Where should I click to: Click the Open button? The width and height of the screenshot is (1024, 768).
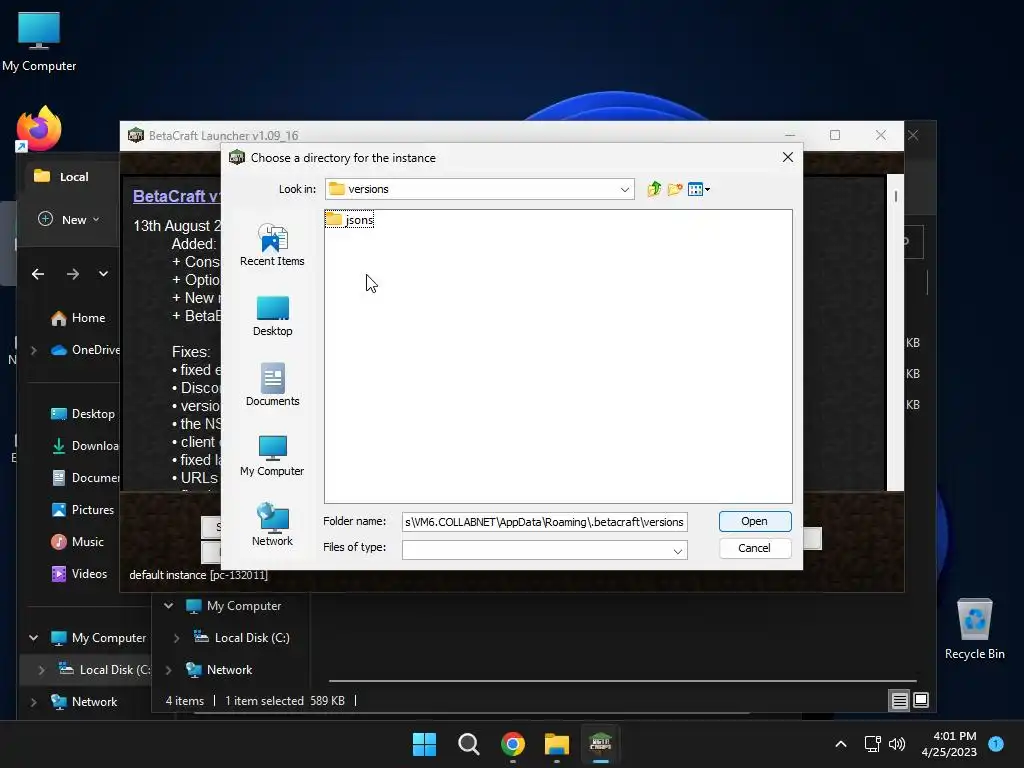(x=754, y=521)
